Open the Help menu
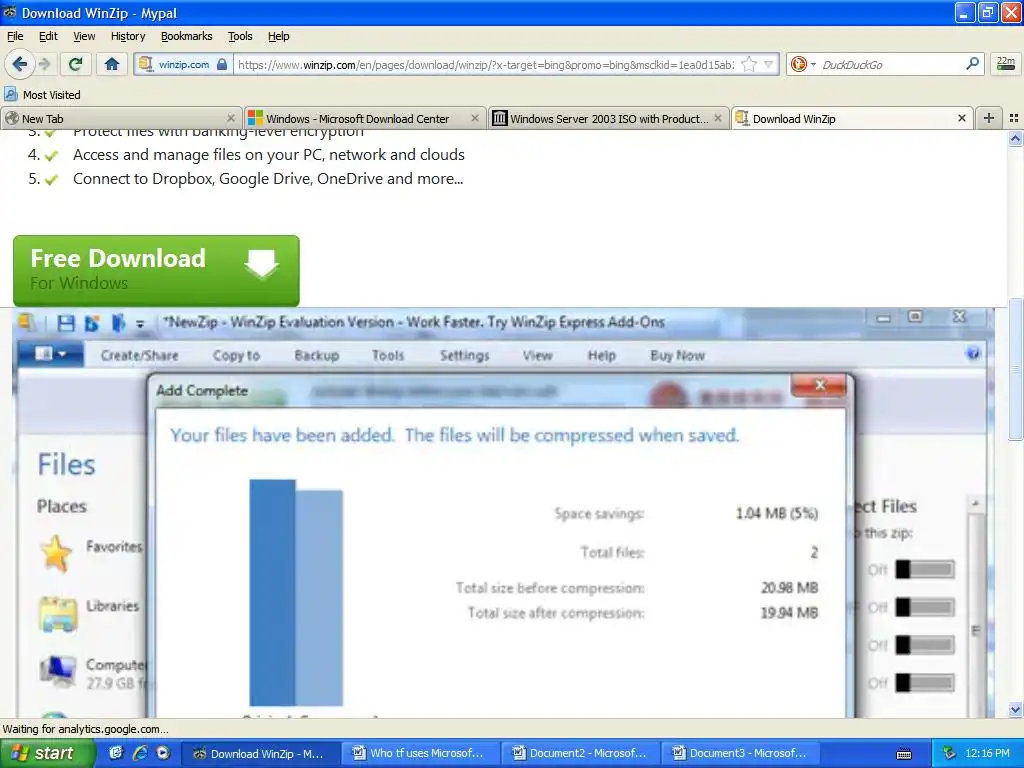The image size is (1024, 768). coord(279,36)
